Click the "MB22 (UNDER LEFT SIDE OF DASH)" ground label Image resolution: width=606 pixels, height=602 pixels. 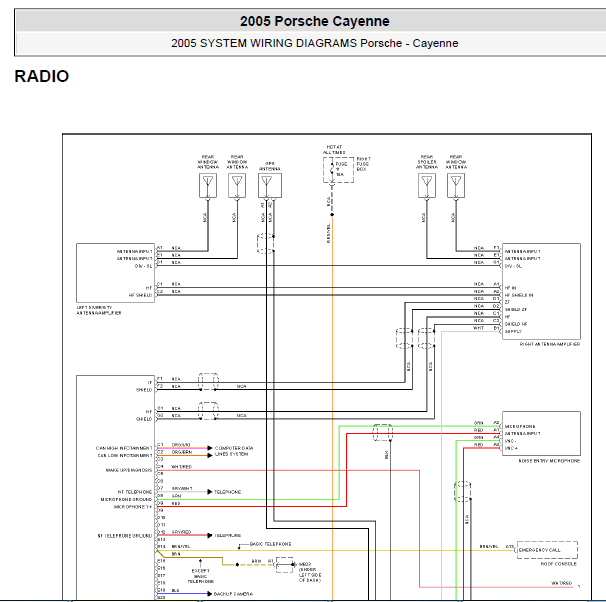[x=310, y=572]
